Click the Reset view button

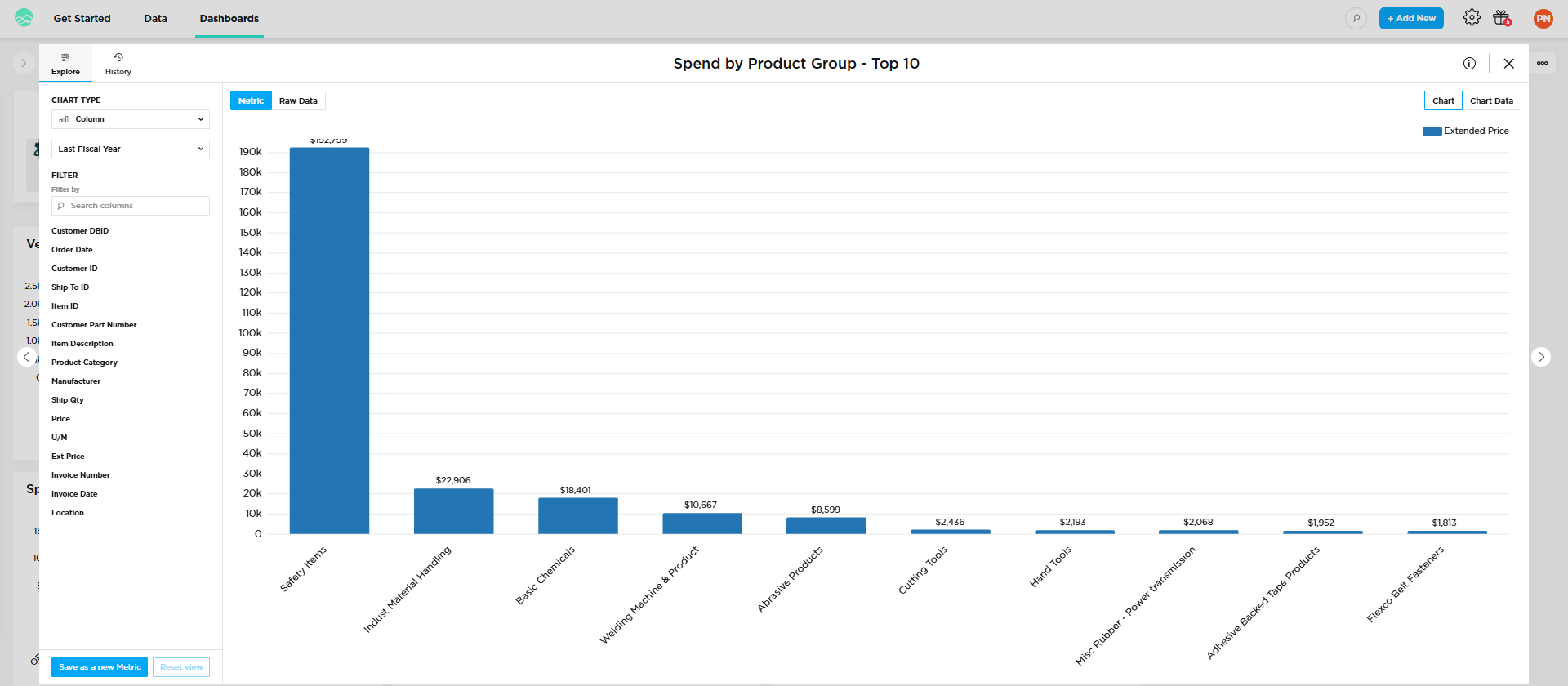[x=181, y=667]
